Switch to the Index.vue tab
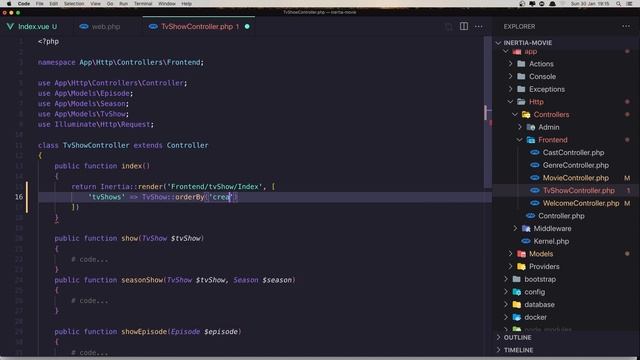640x360 pixels. click(x=37, y=27)
